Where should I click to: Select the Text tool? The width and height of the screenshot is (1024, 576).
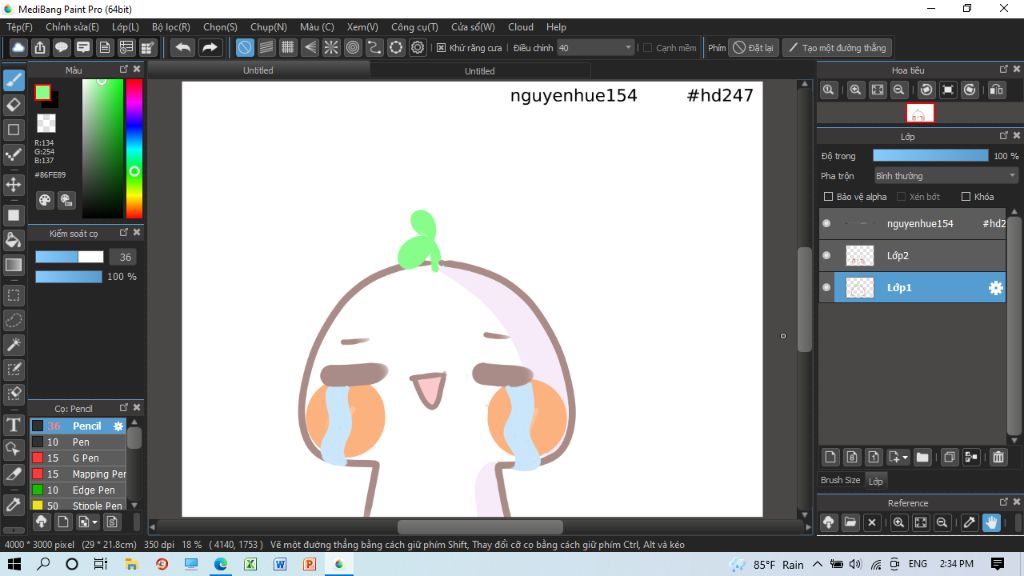(x=14, y=425)
